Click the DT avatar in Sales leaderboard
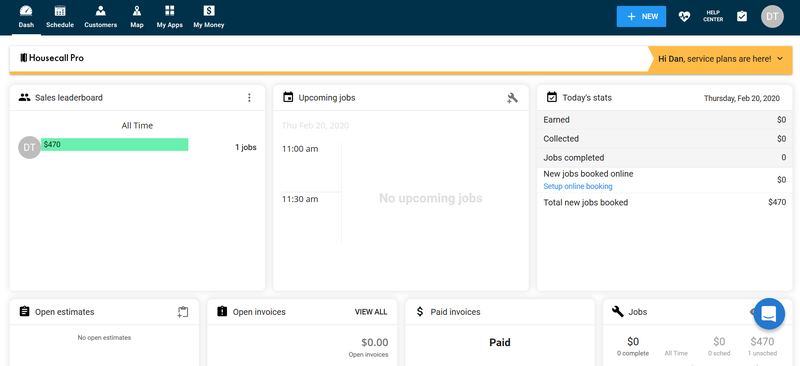800x366 pixels. pyautogui.click(x=29, y=148)
